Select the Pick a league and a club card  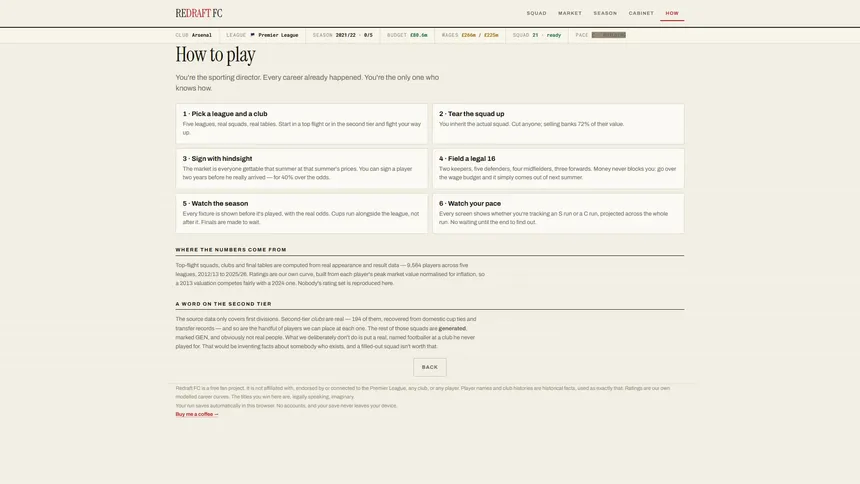[x=302, y=124]
